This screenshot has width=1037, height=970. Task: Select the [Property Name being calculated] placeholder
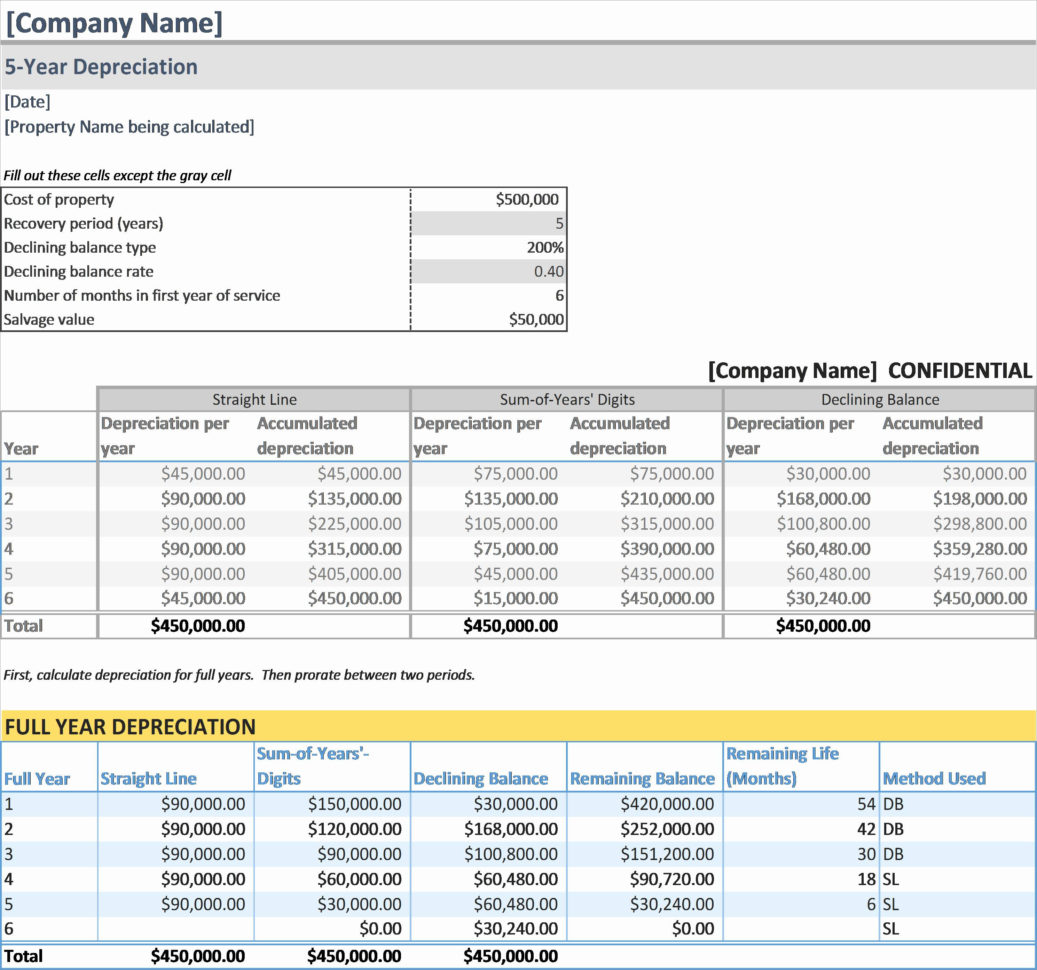tap(130, 127)
